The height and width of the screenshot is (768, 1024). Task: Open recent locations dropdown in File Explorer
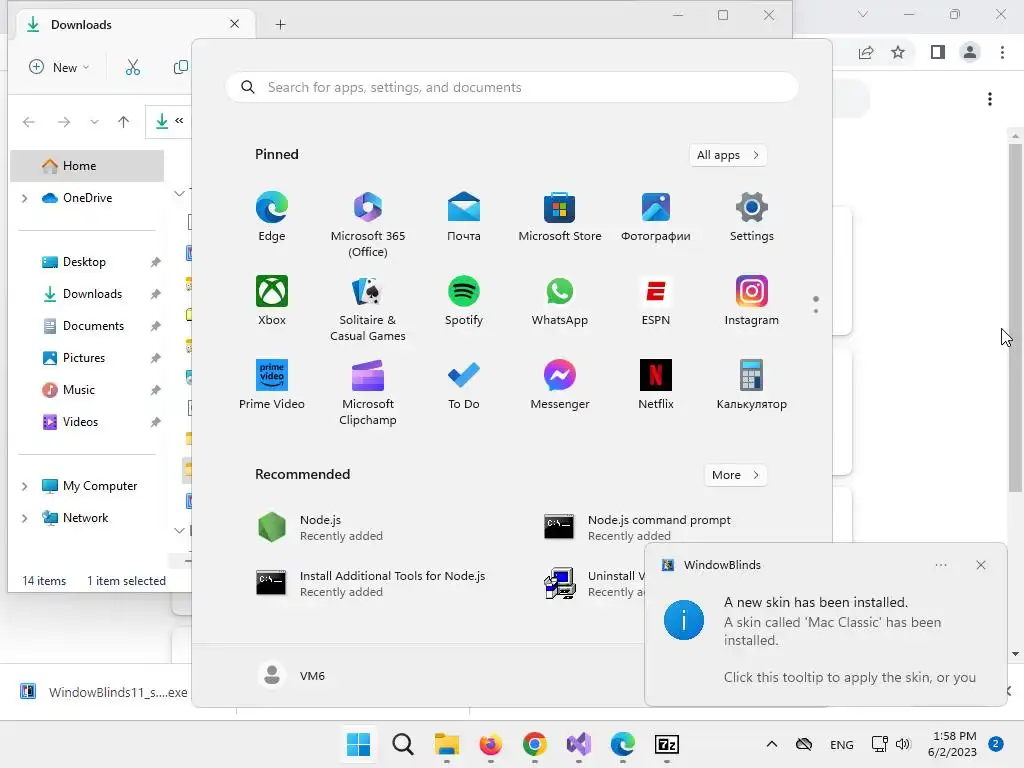pos(94,121)
